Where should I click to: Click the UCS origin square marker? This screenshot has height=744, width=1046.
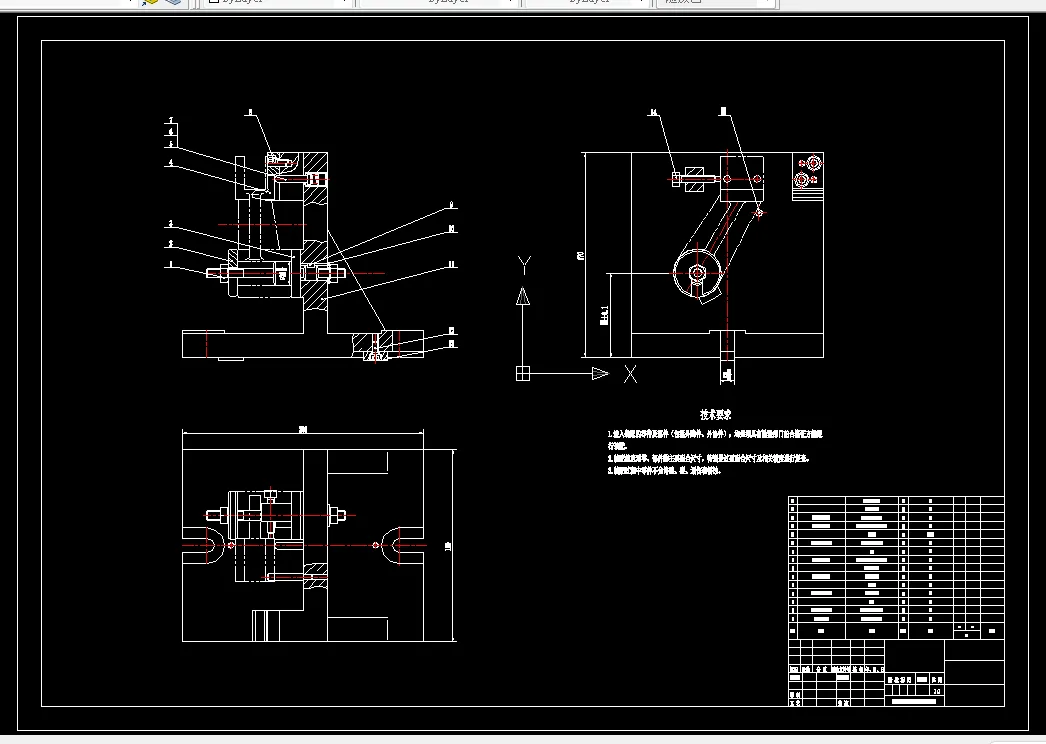pyautogui.click(x=523, y=374)
